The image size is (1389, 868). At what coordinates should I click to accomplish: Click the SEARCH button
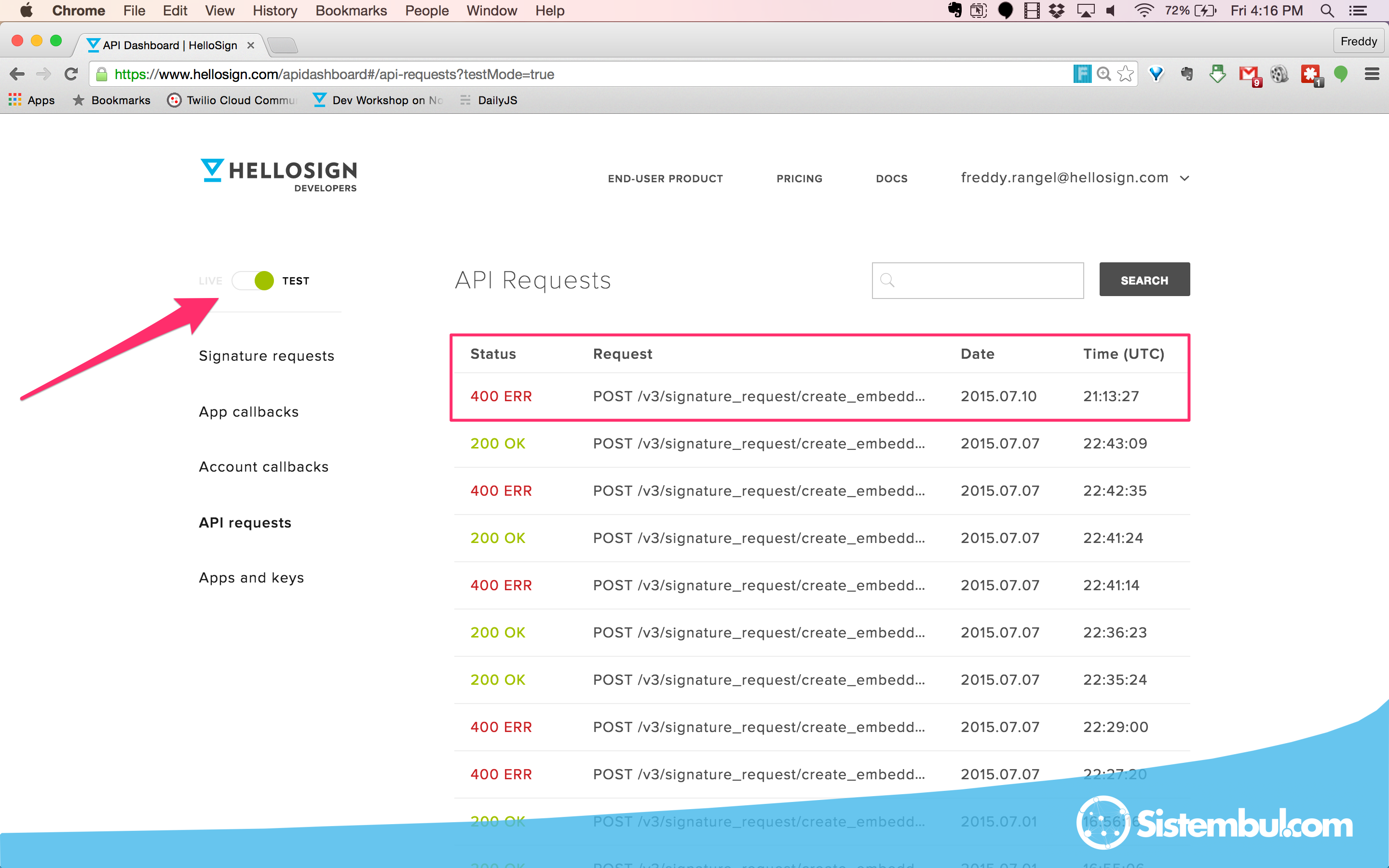1144,280
